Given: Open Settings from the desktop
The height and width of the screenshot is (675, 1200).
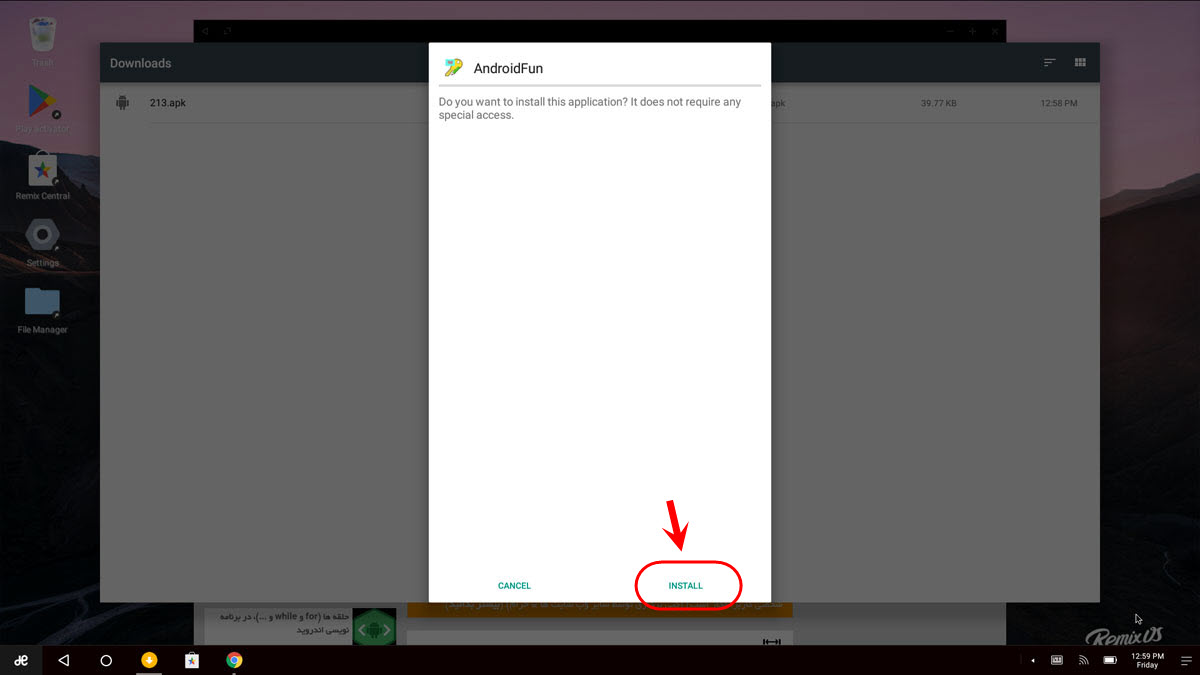Looking at the screenshot, I should (42, 243).
